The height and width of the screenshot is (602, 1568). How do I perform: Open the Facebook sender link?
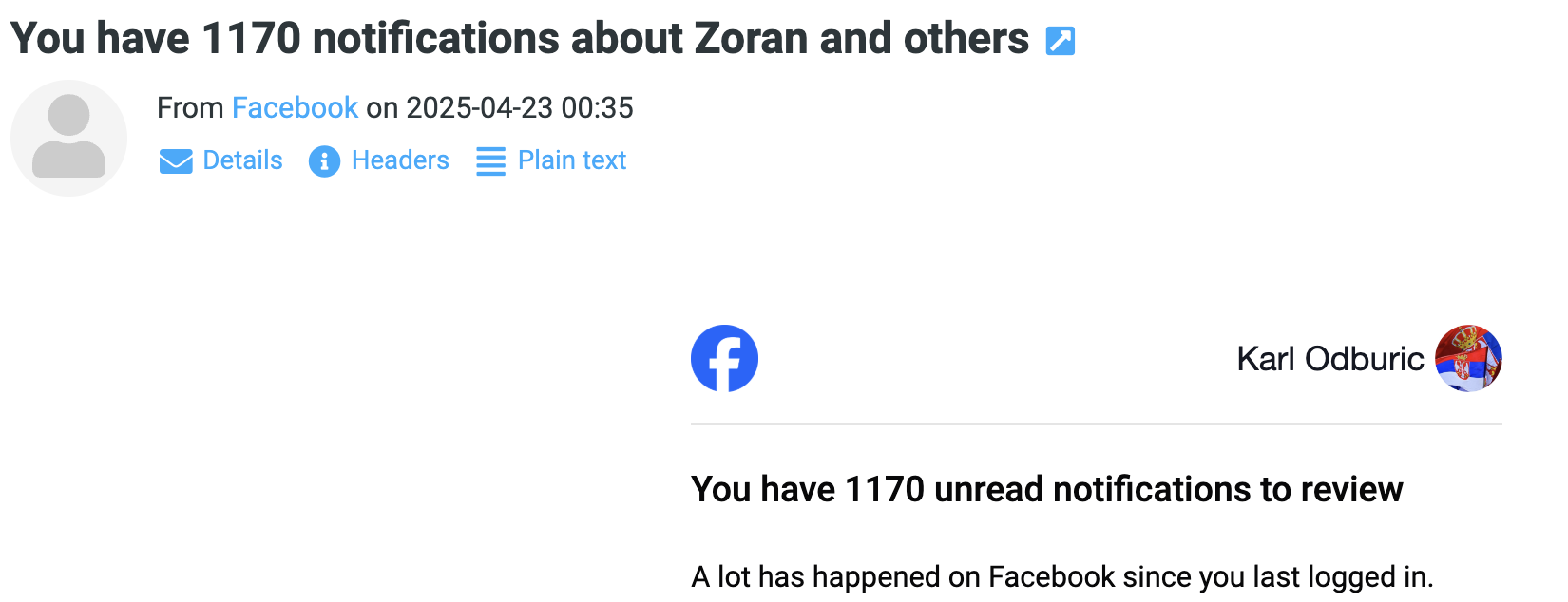coord(295,107)
